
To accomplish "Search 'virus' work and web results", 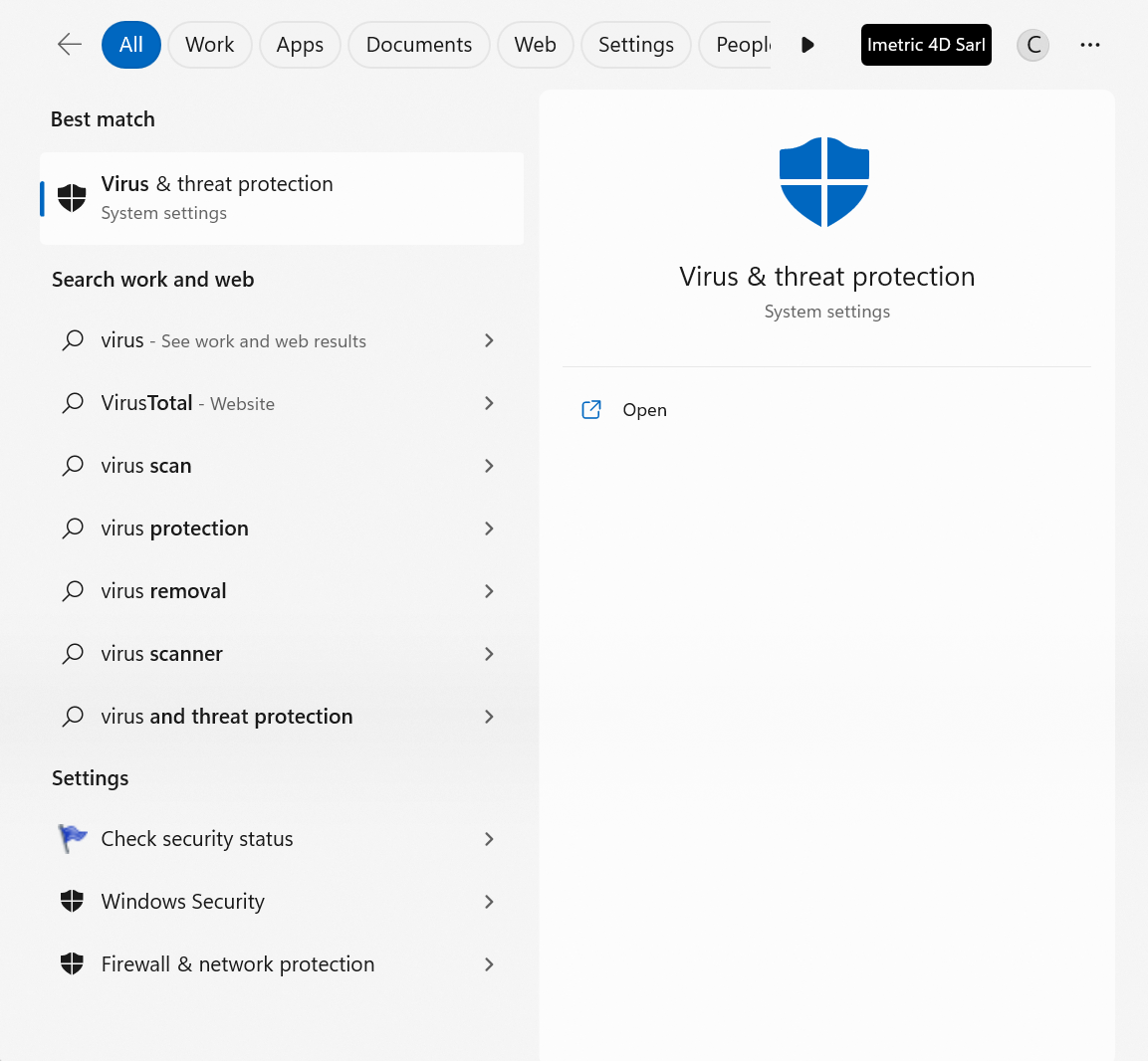I will (x=282, y=341).
